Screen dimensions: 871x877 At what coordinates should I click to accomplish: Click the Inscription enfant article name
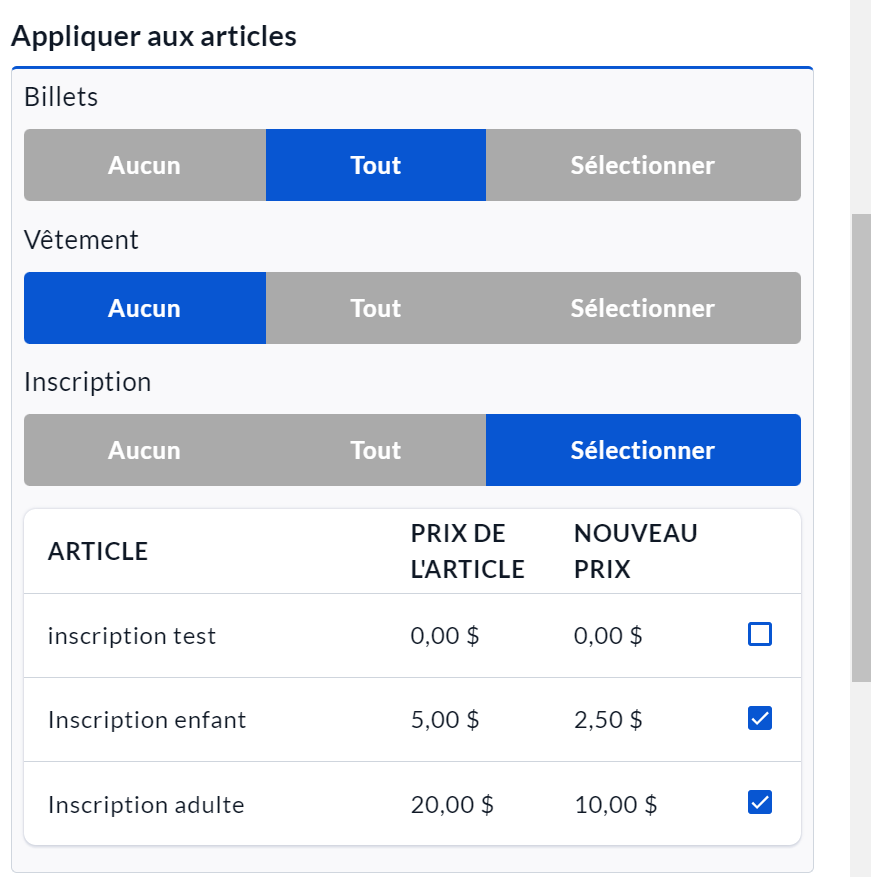(x=147, y=720)
